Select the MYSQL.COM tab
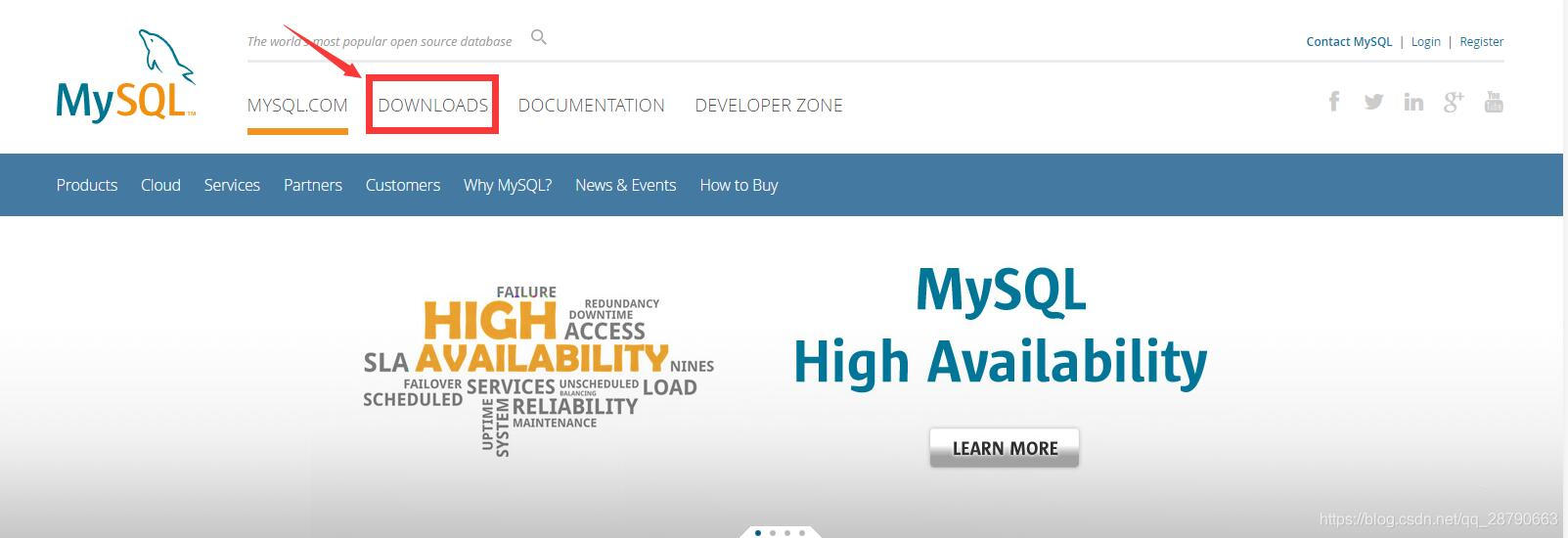The width and height of the screenshot is (1568, 538). coord(297,106)
